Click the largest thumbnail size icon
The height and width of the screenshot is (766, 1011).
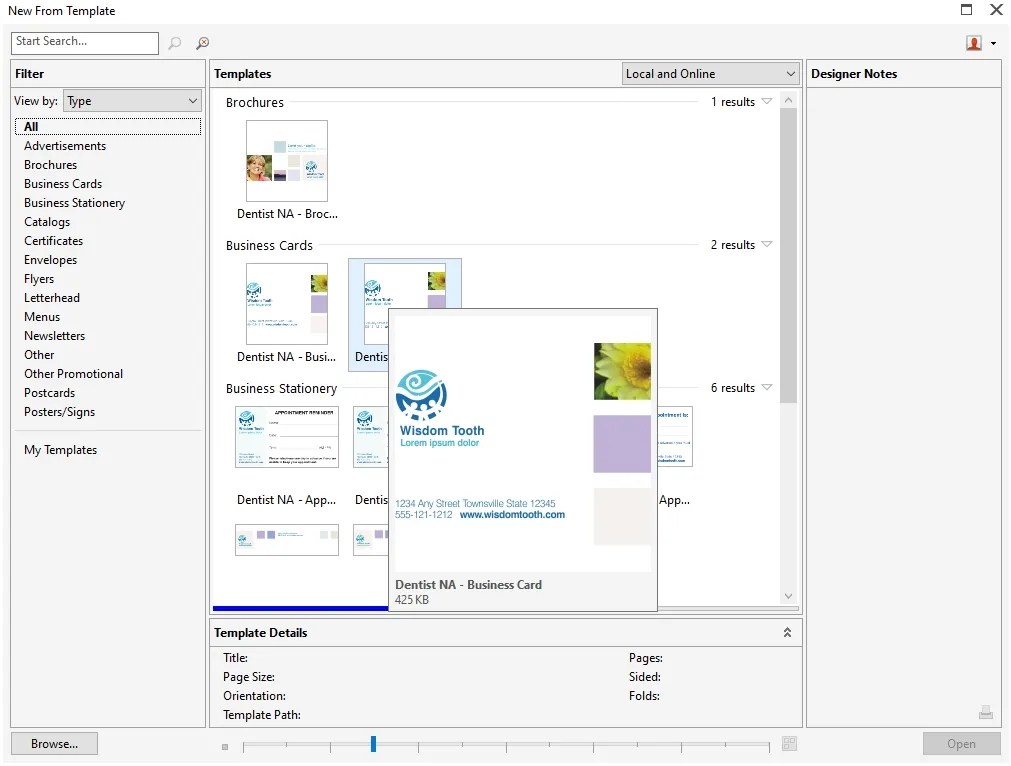click(789, 743)
